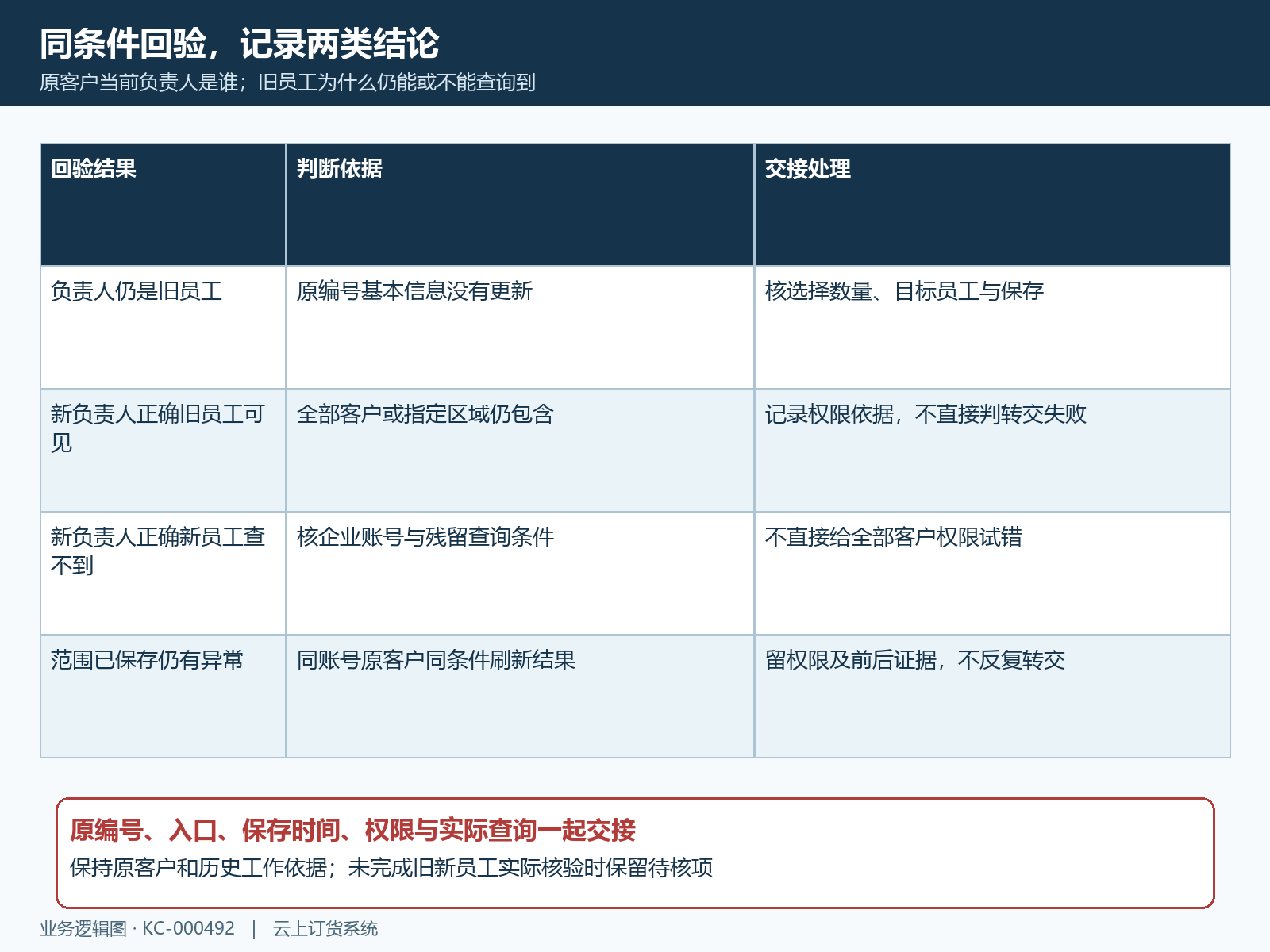Select the cell 核选择数量、目标员工与保存
Image resolution: width=1270 pixels, height=952 pixels.
[992, 328]
